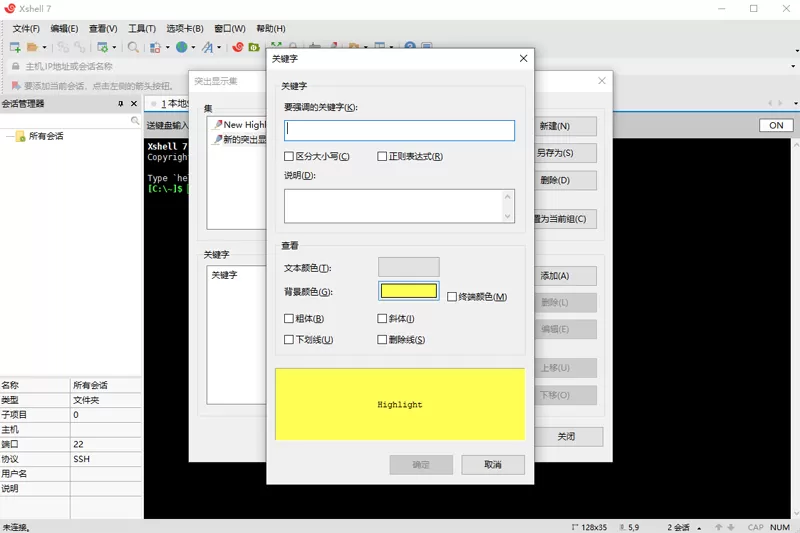Image resolution: width=800 pixels, height=533 pixels.
Task: Enable 下划线 underline checkbox
Action: pyautogui.click(x=289, y=340)
